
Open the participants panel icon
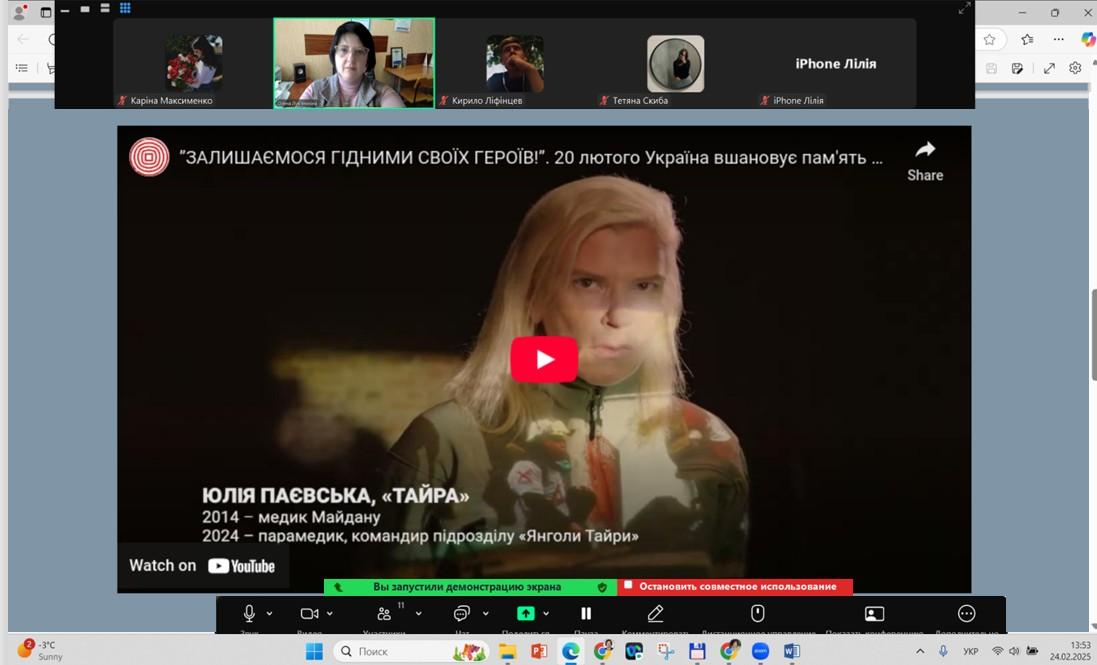(384, 613)
